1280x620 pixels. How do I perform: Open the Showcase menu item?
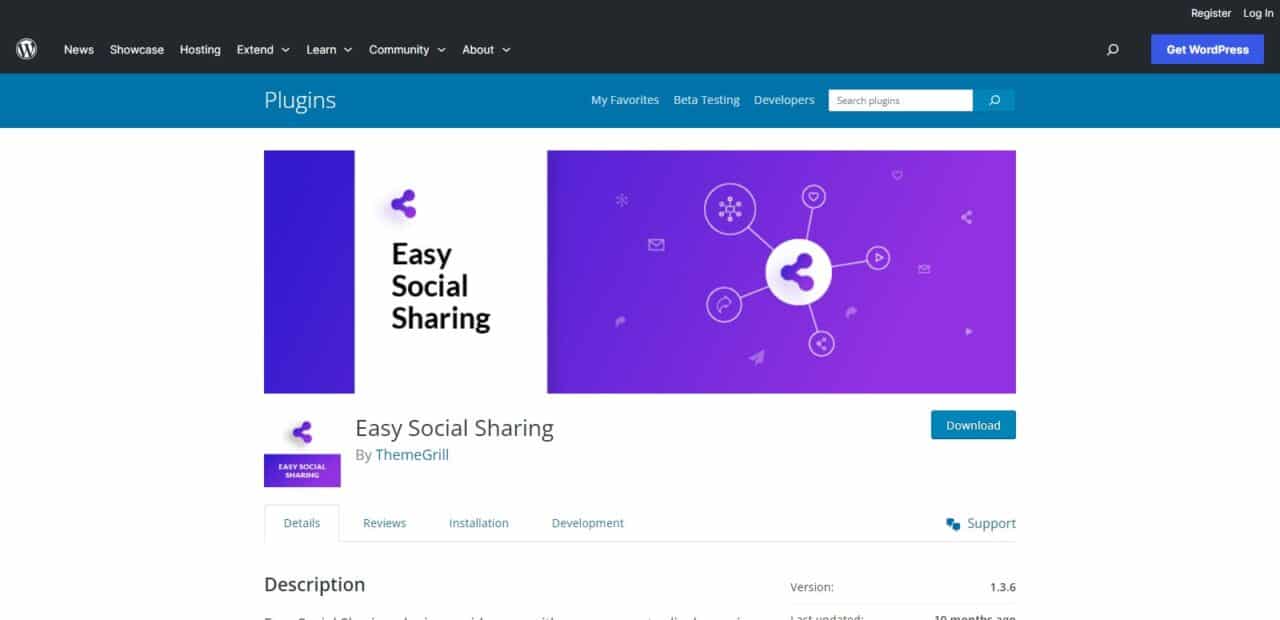click(137, 49)
